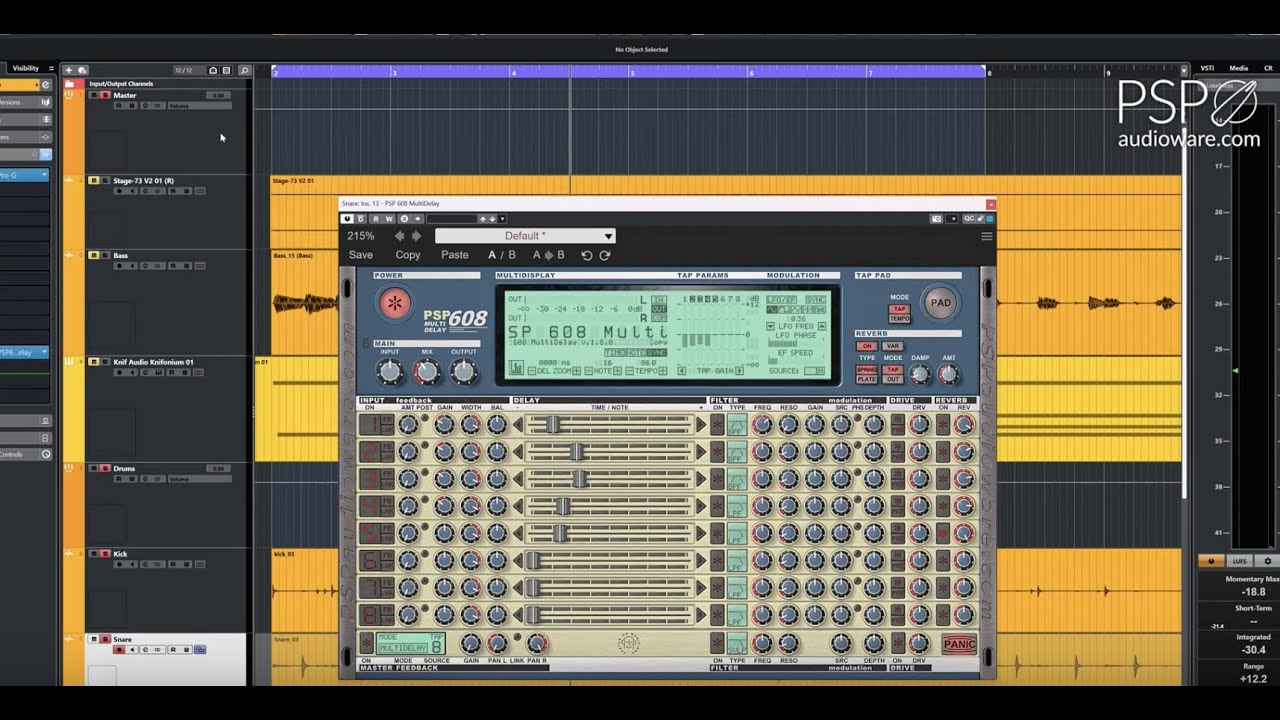The width and height of the screenshot is (1280, 720).
Task: Toggle the PSP 608 red power button
Action: [394, 303]
